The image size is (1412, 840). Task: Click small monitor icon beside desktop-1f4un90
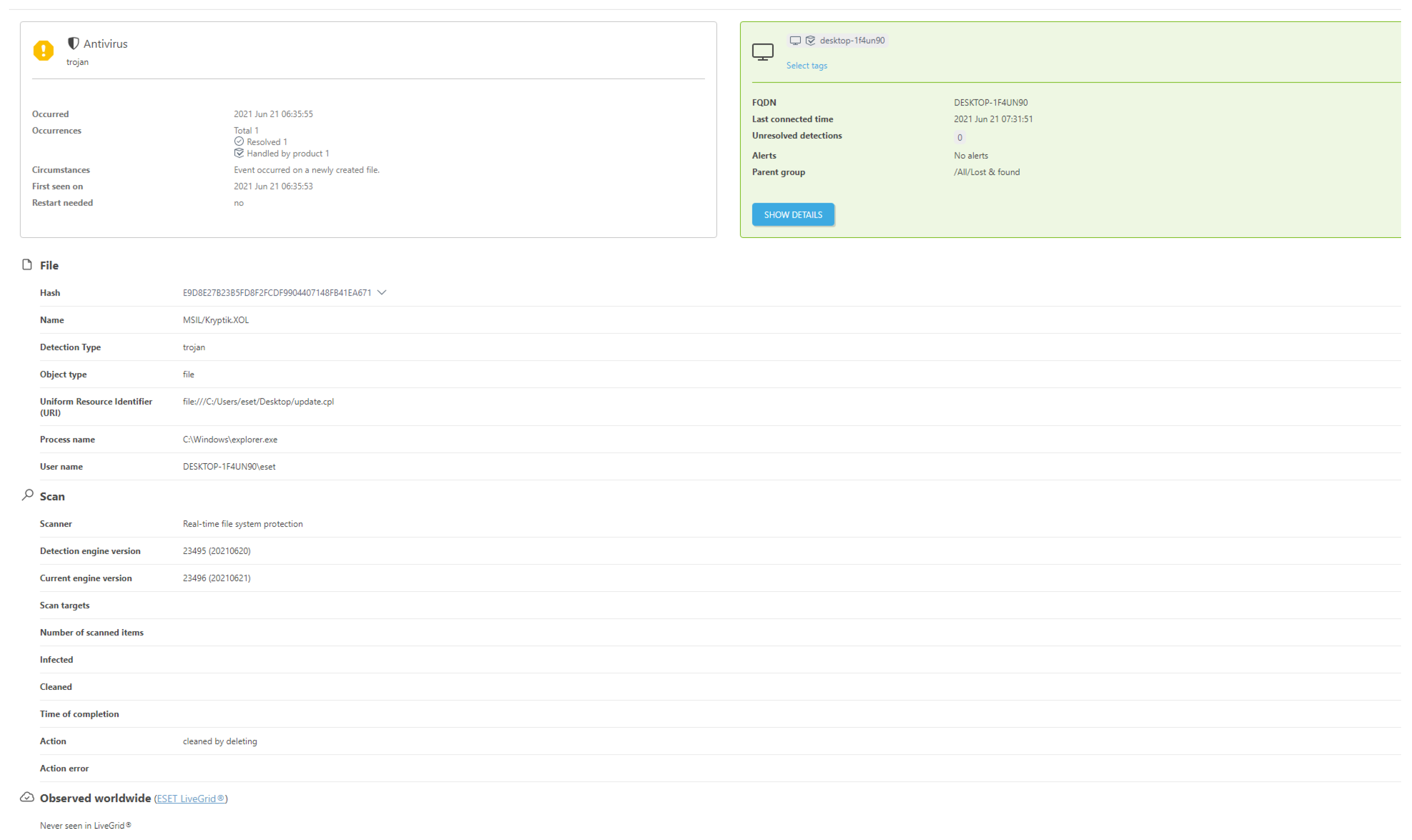[x=795, y=40]
